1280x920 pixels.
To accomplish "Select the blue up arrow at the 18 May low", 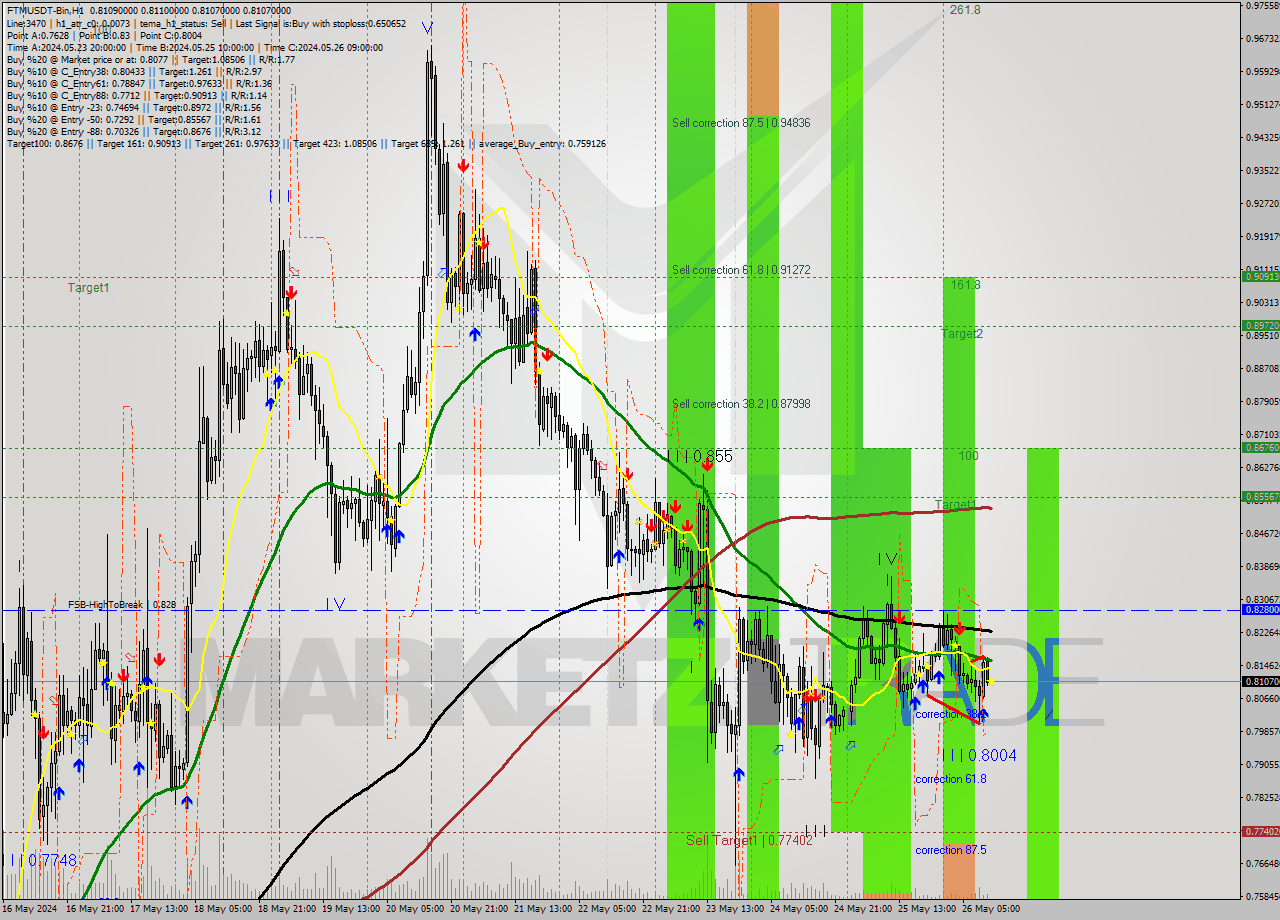I will (x=186, y=800).
